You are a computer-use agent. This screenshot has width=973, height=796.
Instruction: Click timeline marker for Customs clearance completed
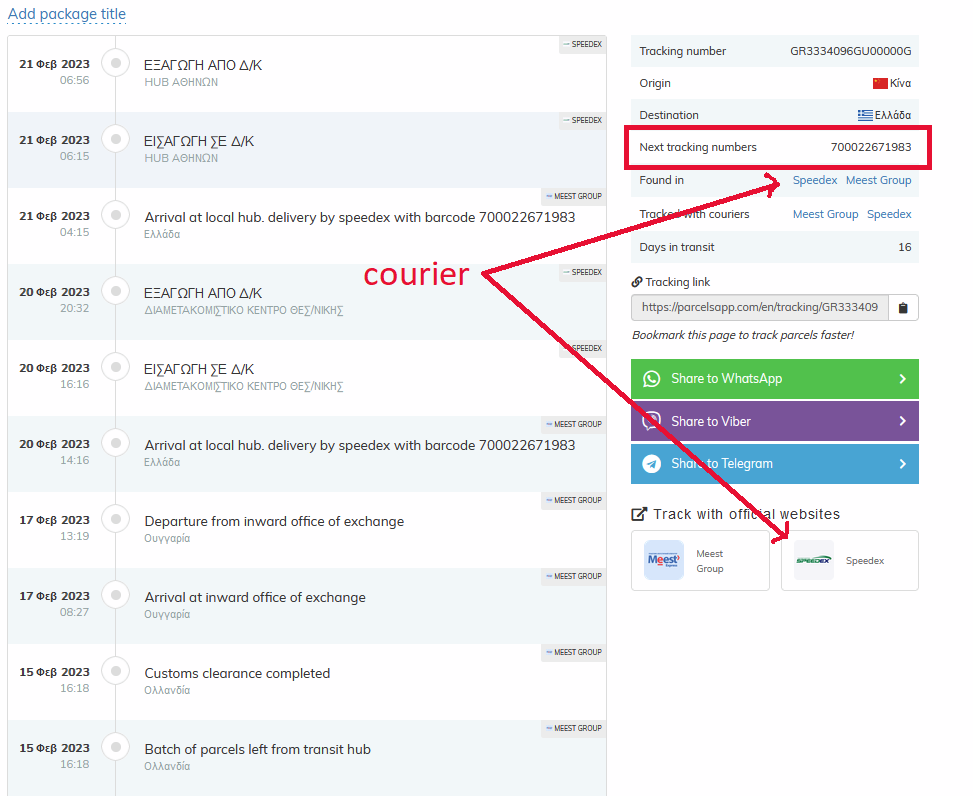click(115, 671)
